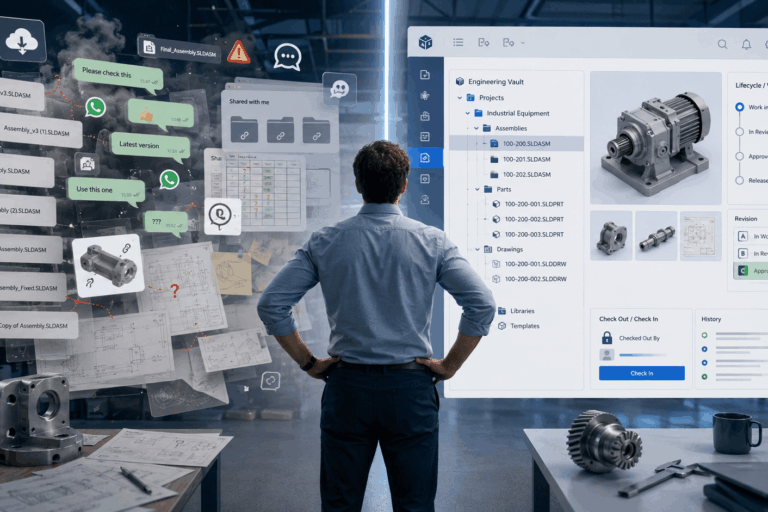Click the user avatar under Checked Out By
This screenshot has width=768, height=512.
point(606,355)
